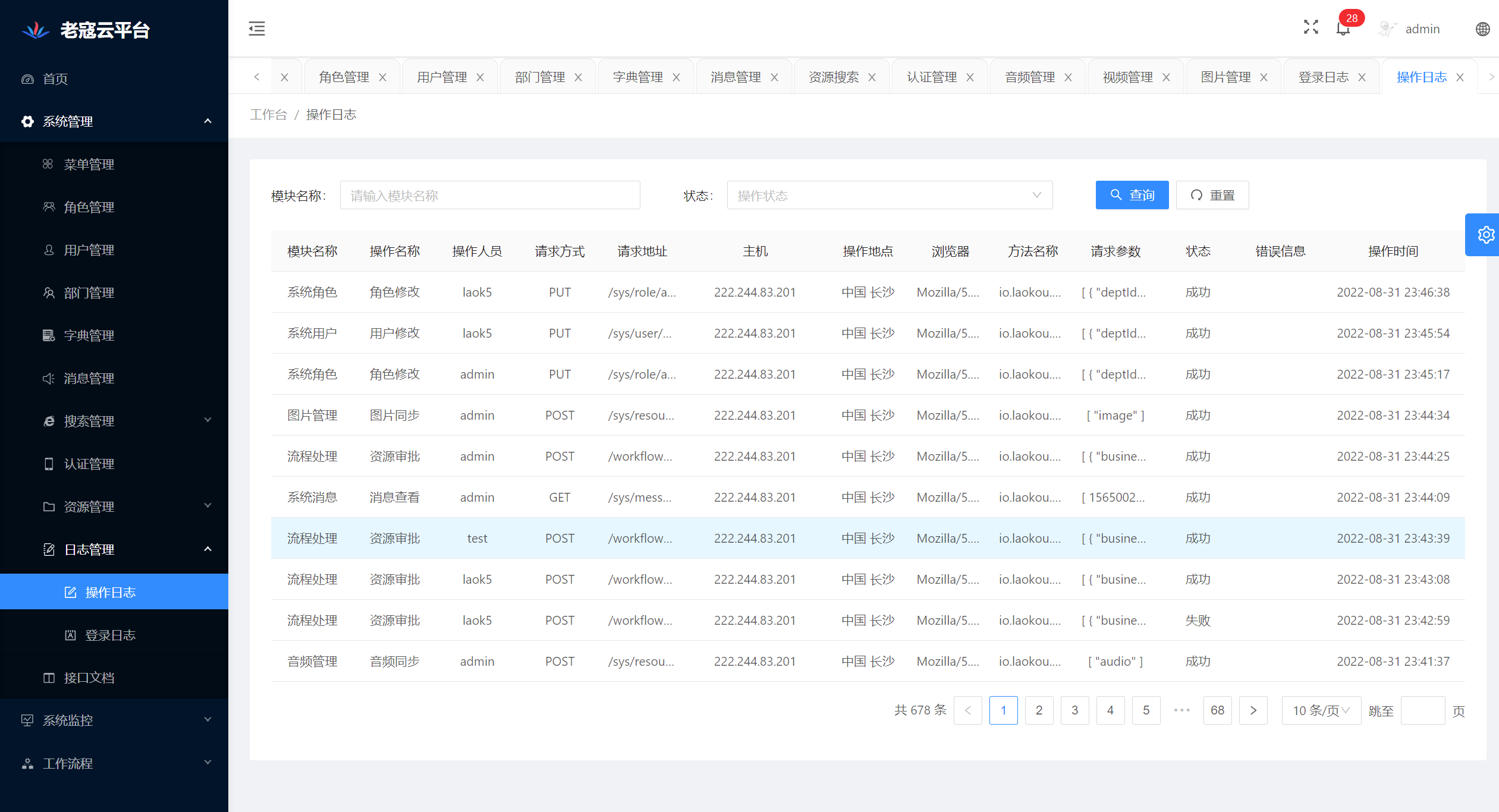Viewport: 1499px width, 812px height.
Task: Enter fullscreen mode via the expand icon
Action: (x=1311, y=27)
